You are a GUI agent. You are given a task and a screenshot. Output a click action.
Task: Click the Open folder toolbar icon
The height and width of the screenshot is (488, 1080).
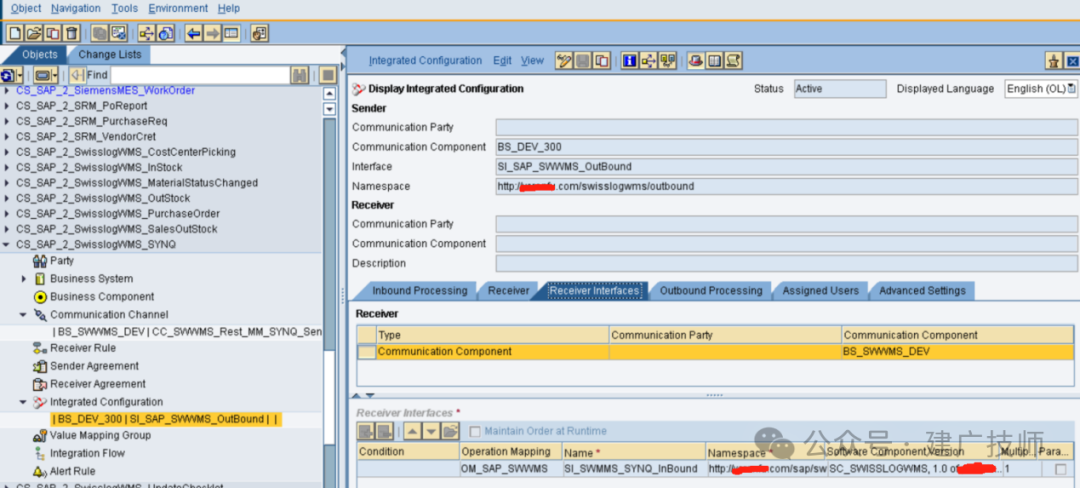(x=34, y=32)
